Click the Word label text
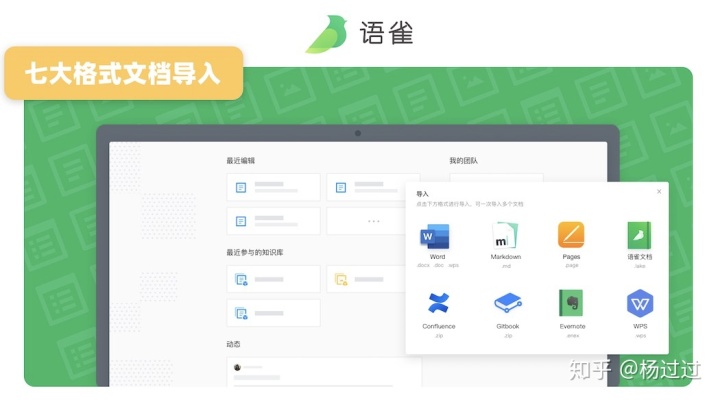This screenshot has height=400, width=720. click(437, 257)
